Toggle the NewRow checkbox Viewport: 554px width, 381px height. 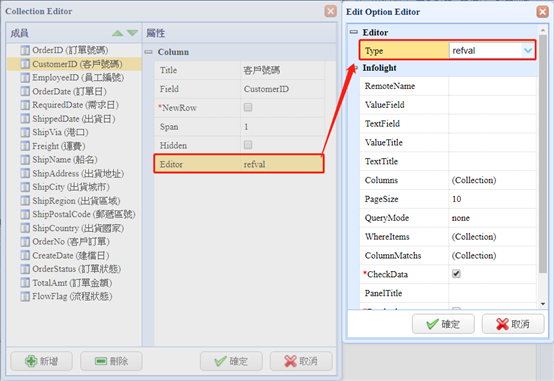coord(248,107)
